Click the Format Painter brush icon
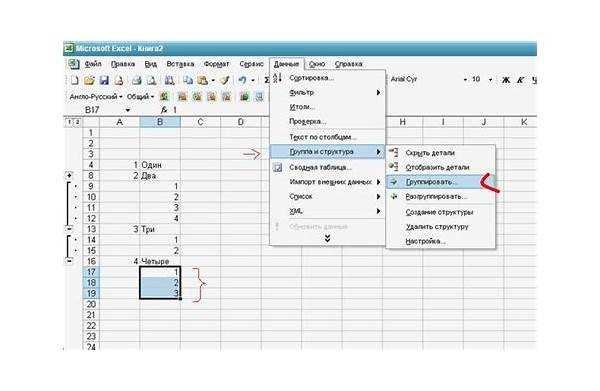Screen dimensions: 600x391 (x=225, y=80)
